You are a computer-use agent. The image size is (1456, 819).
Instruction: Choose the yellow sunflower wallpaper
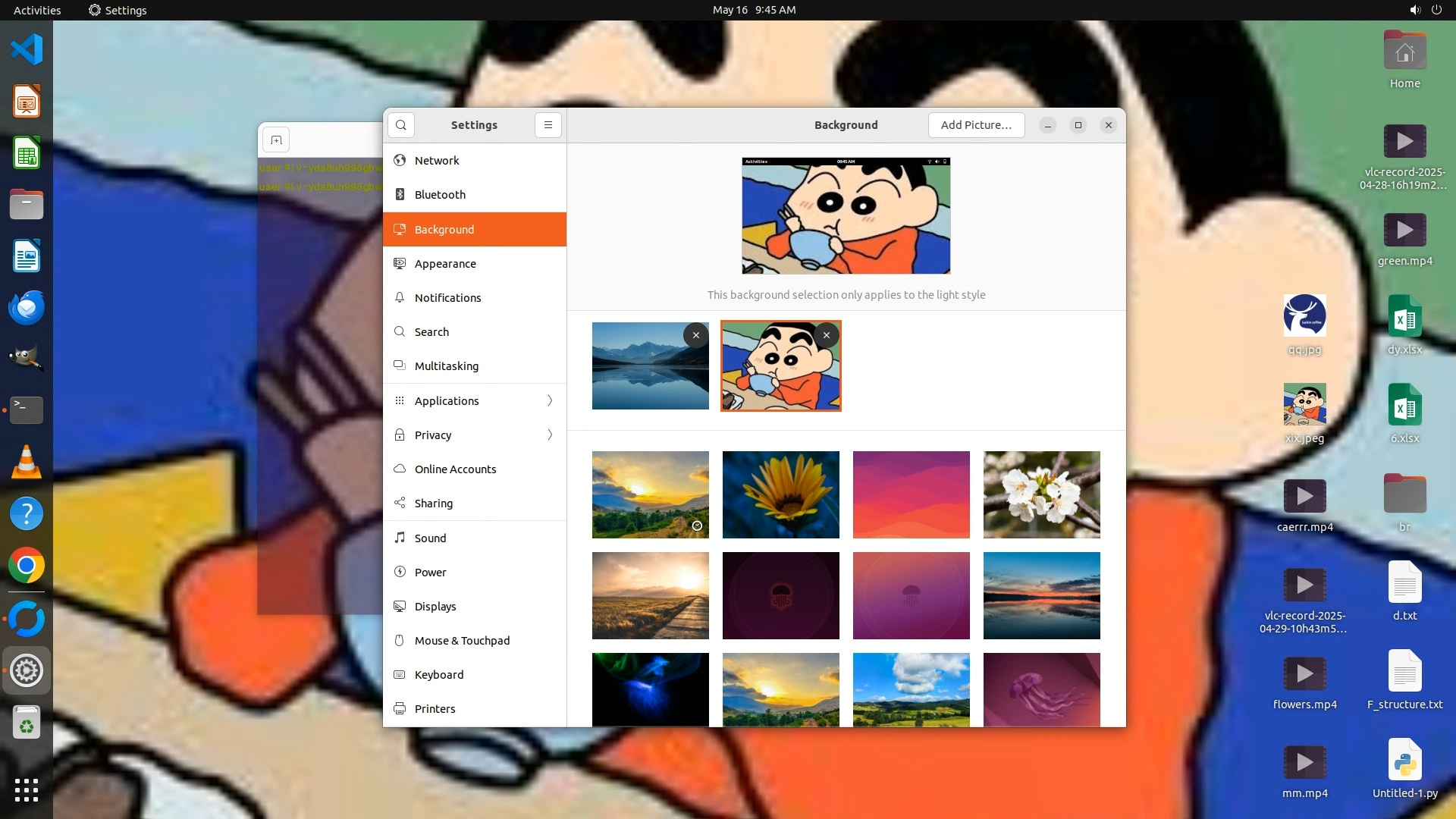(780, 494)
